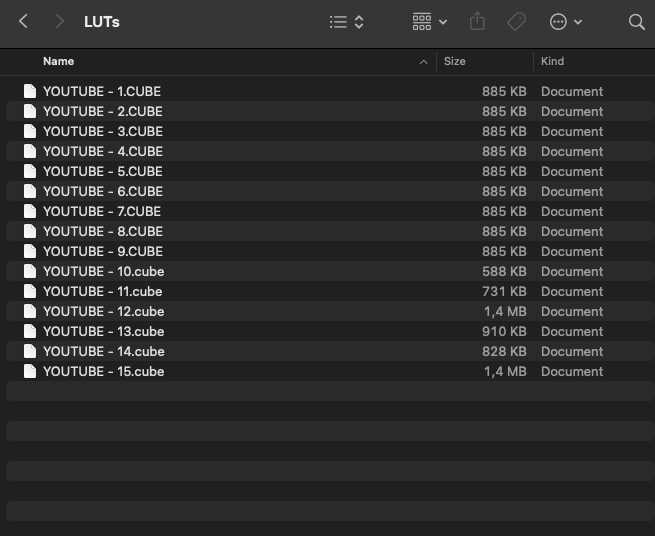The height and width of the screenshot is (536, 655).
Task: Click the back navigation arrow
Action: click(23, 21)
